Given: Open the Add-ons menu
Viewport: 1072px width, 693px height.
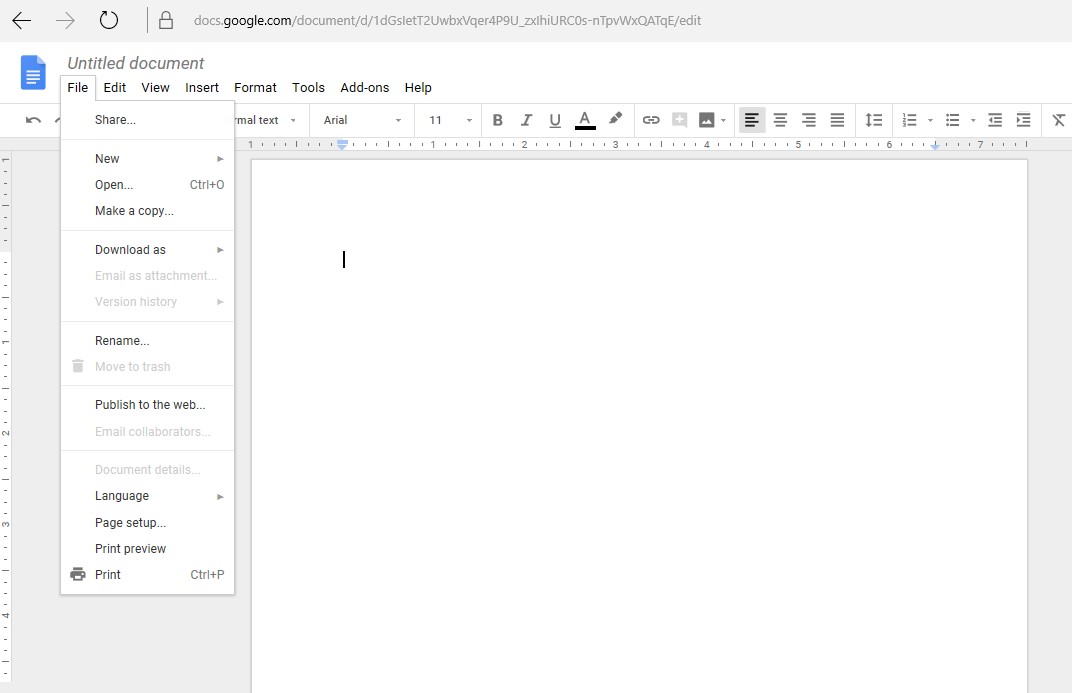Looking at the screenshot, I should click(x=364, y=87).
